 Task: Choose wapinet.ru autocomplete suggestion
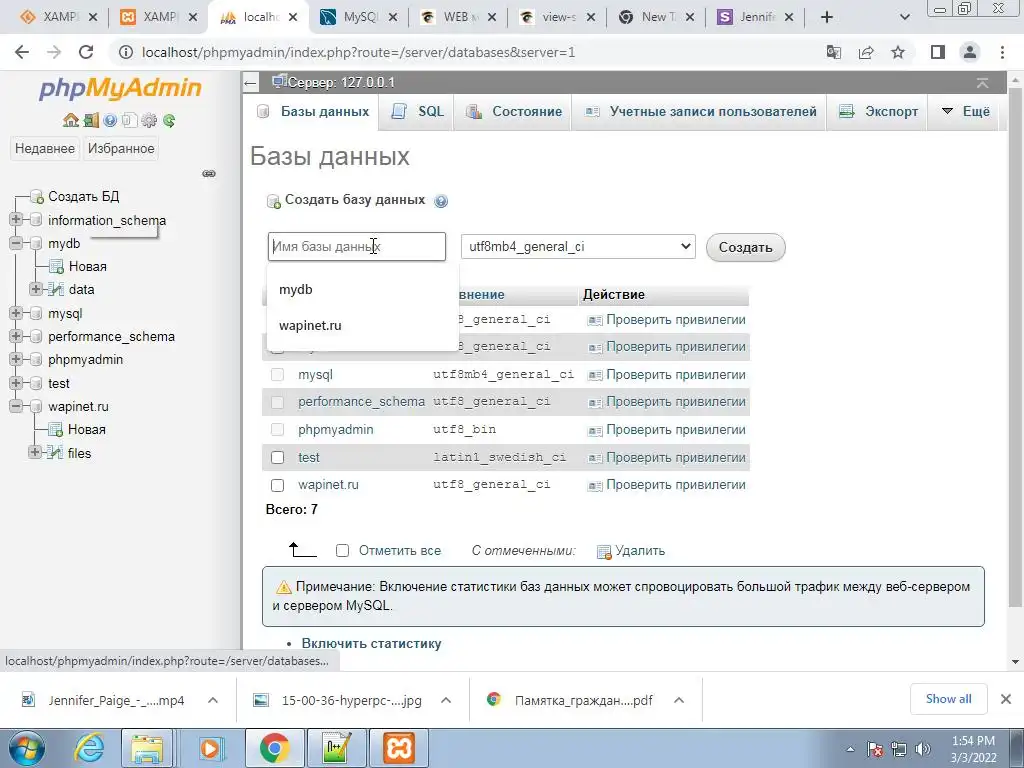click(x=362, y=326)
